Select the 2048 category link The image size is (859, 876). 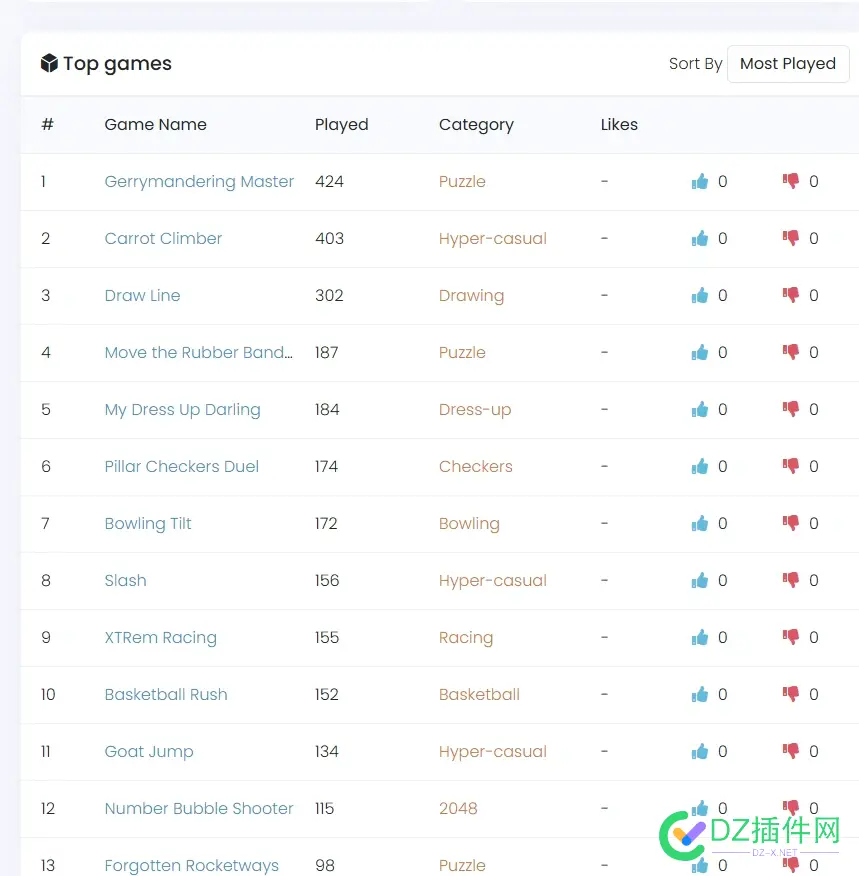coord(458,808)
